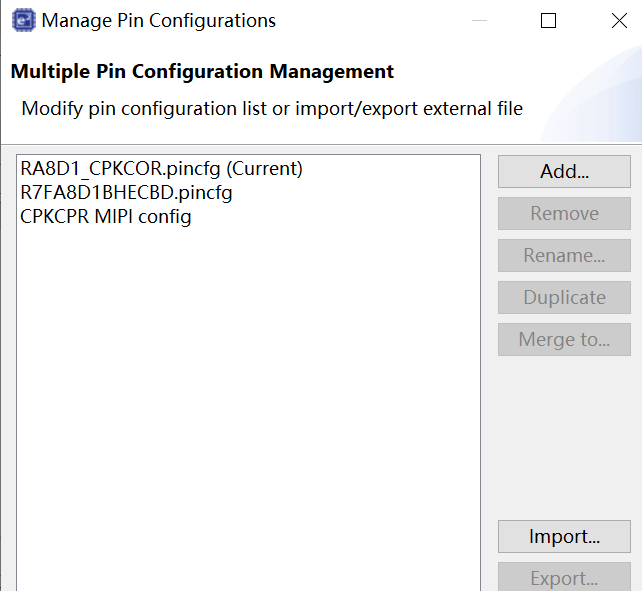The width and height of the screenshot is (642, 591).
Task: Click the e2 studio app icon in title bar
Action: 23,20
